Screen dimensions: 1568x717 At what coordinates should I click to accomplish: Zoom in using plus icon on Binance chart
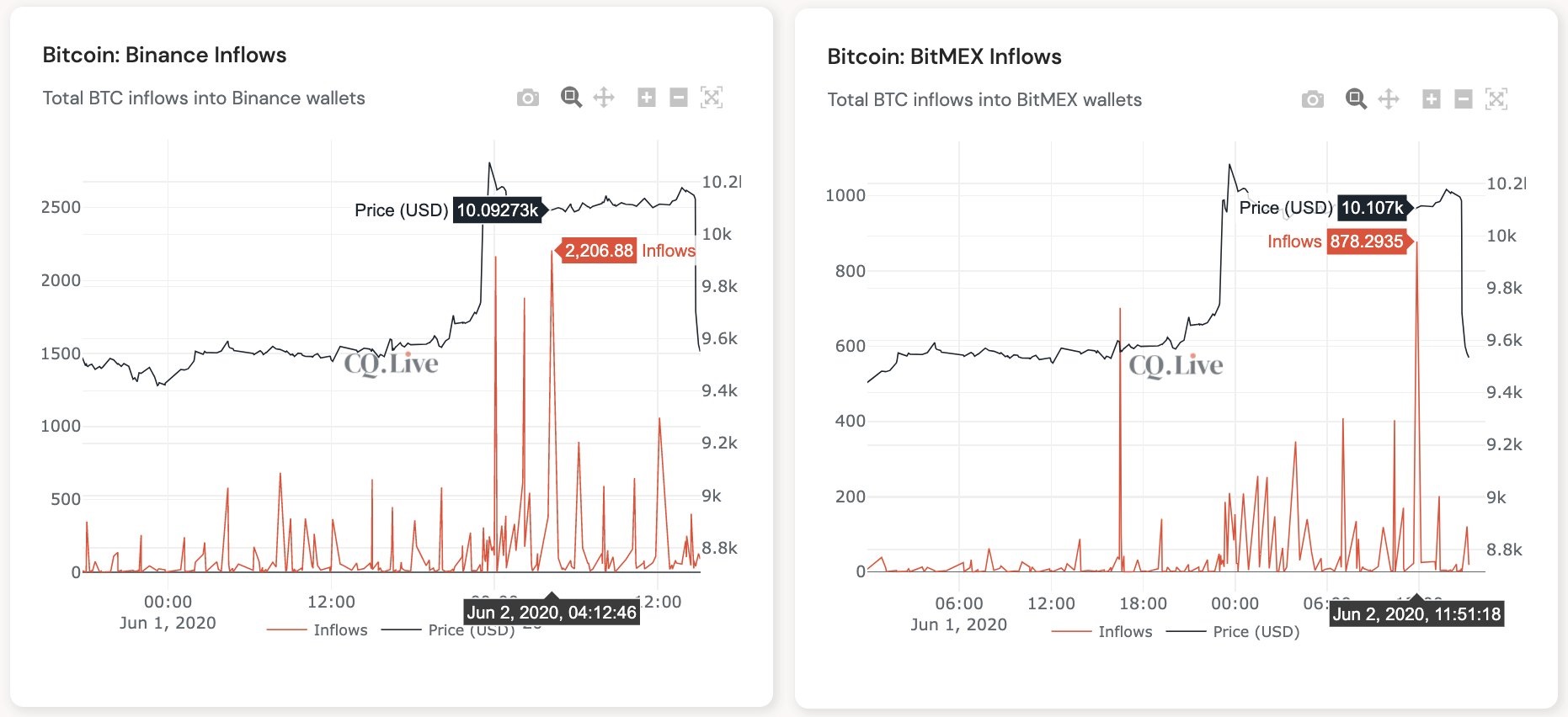pyautogui.click(x=647, y=98)
